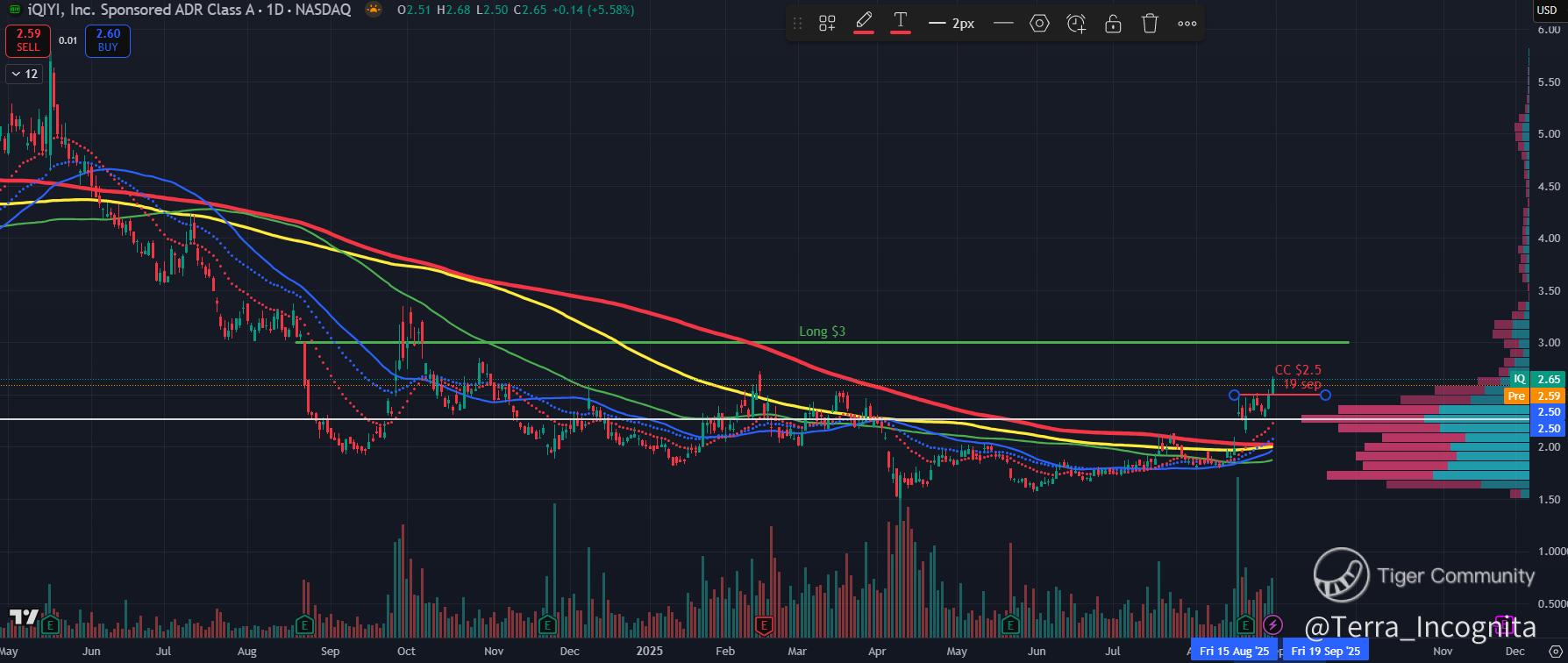Image resolution: width=1568 pixels, height=663 pixels.
Task: Click the IQ 2.65 price label
Action: (x=1536, y=379)
